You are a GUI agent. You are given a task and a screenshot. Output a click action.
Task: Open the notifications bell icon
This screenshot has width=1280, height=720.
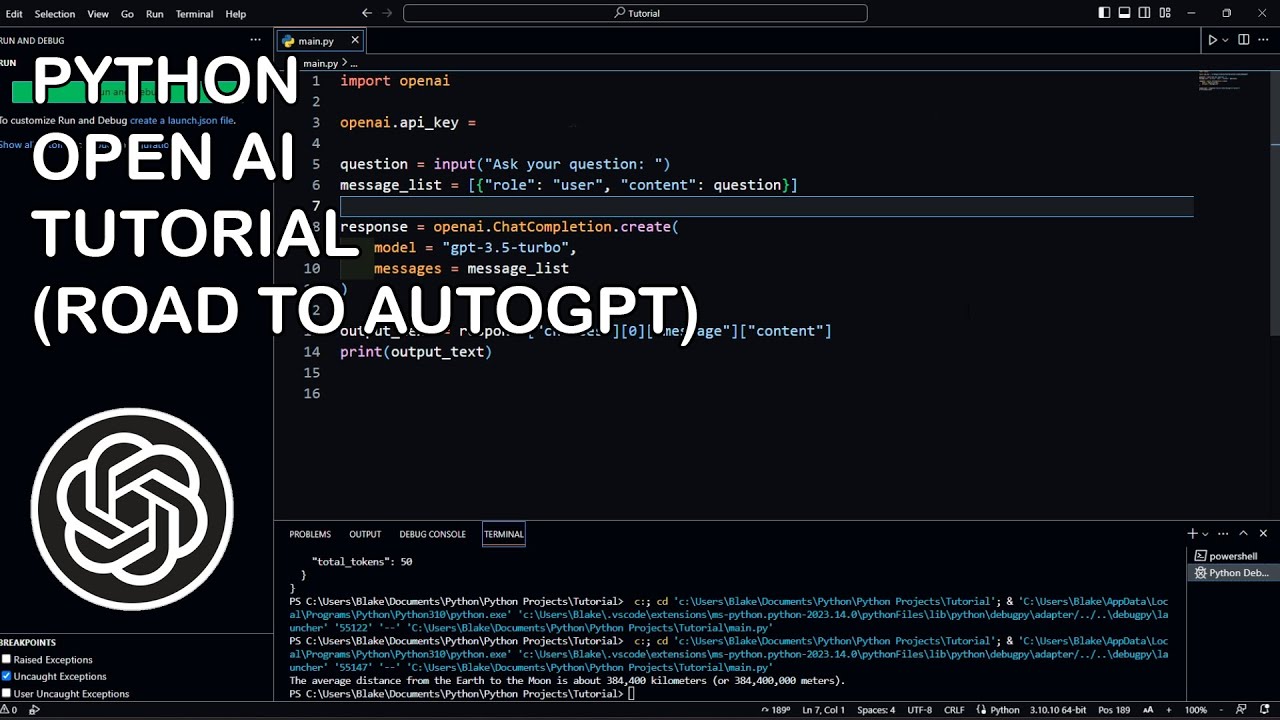point(1263,710)
